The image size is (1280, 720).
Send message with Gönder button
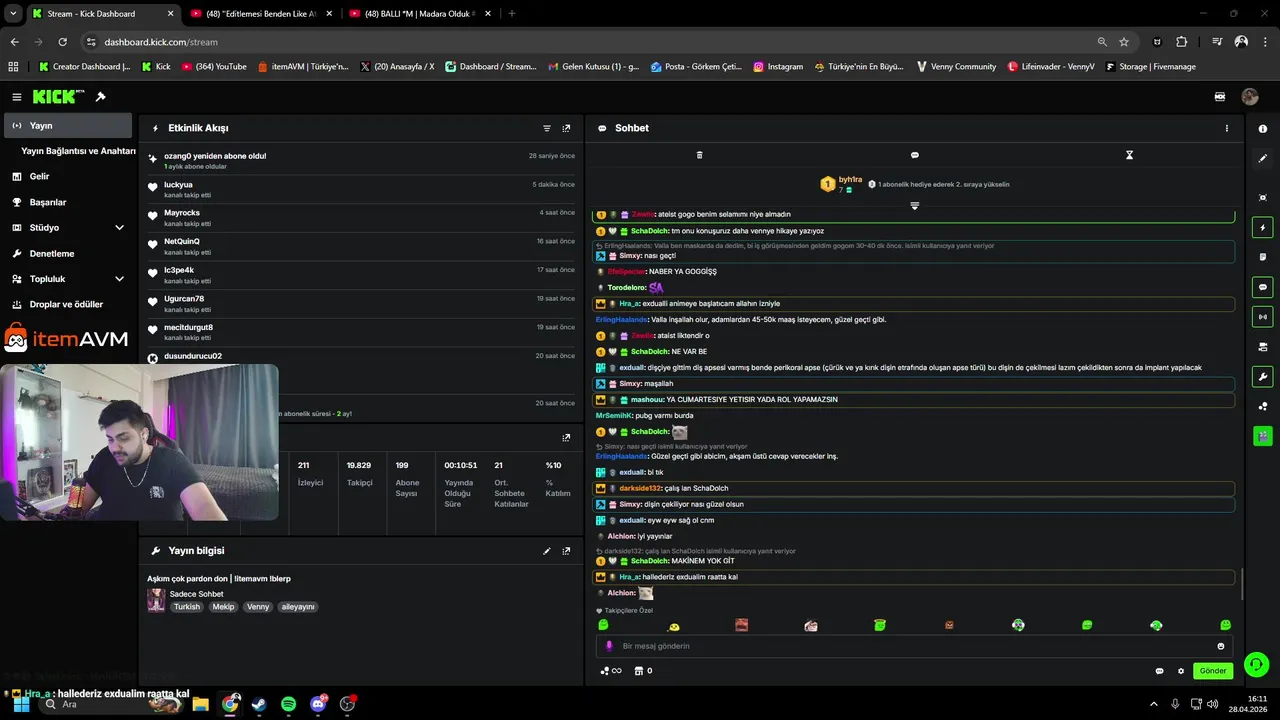pos(1213,671)
